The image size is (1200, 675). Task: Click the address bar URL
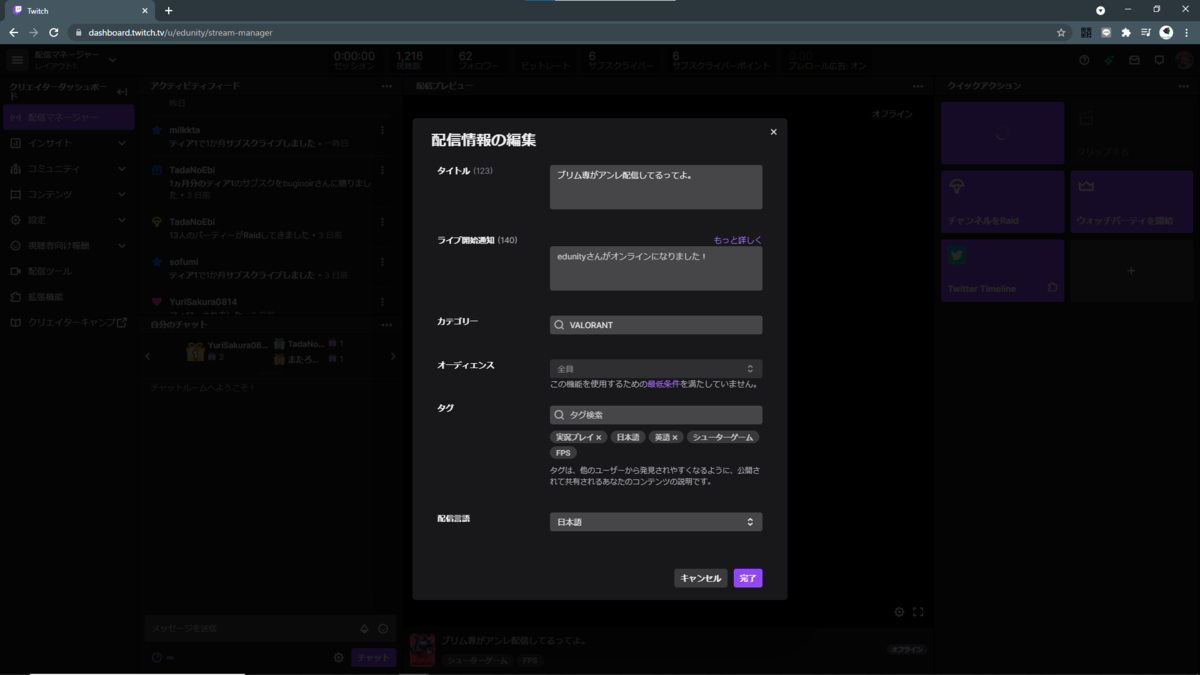click(180, 32)
